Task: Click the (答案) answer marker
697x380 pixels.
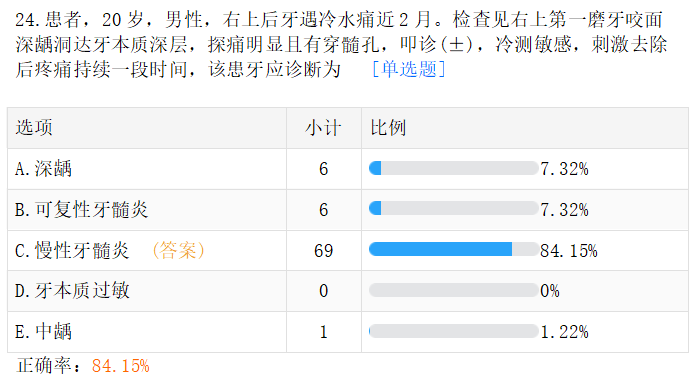Action: tap(178, 250)
